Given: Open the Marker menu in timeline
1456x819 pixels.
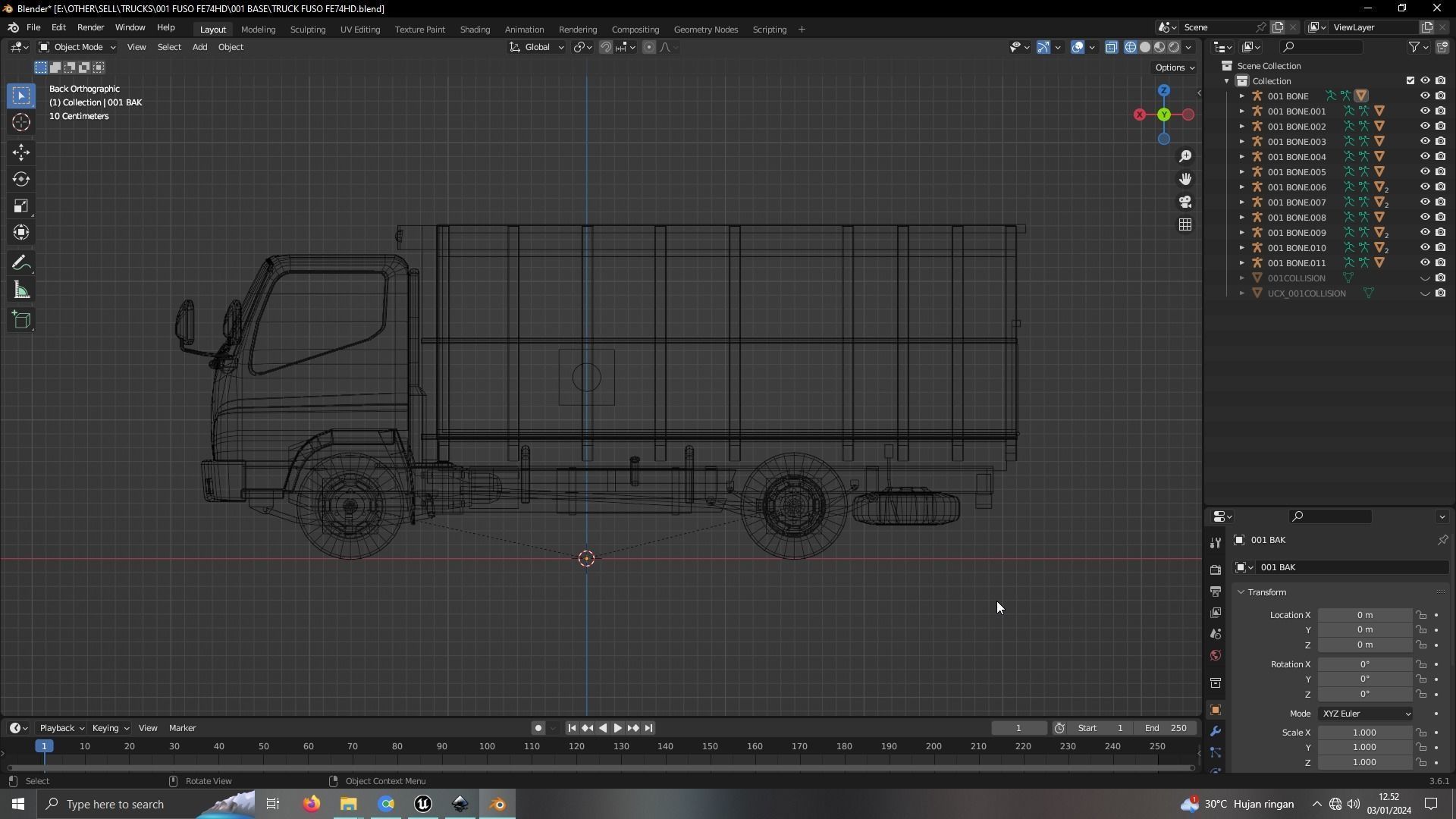Looking at the screenshot, I should 183,728.
